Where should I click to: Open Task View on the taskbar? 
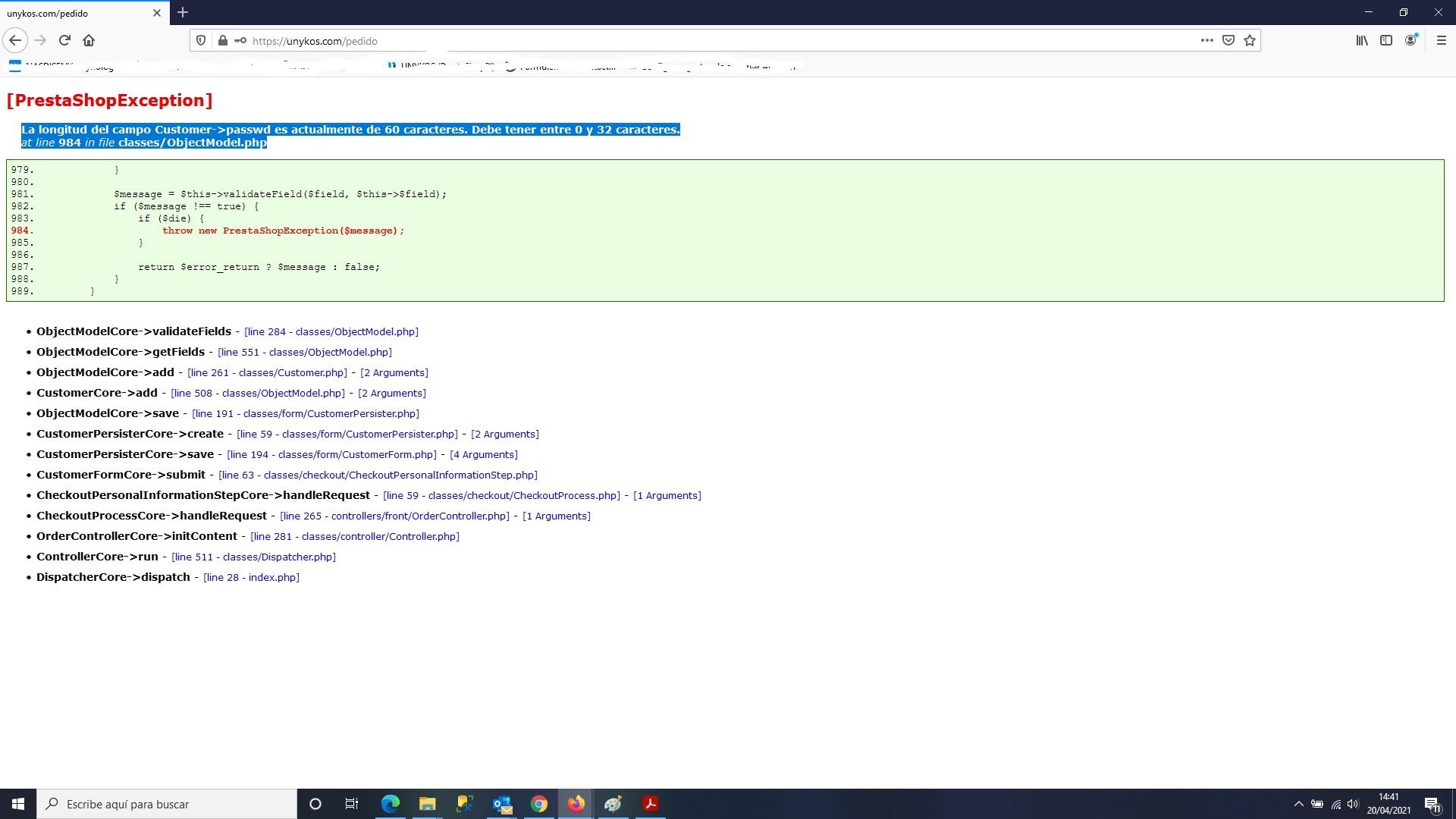[351, 804]
